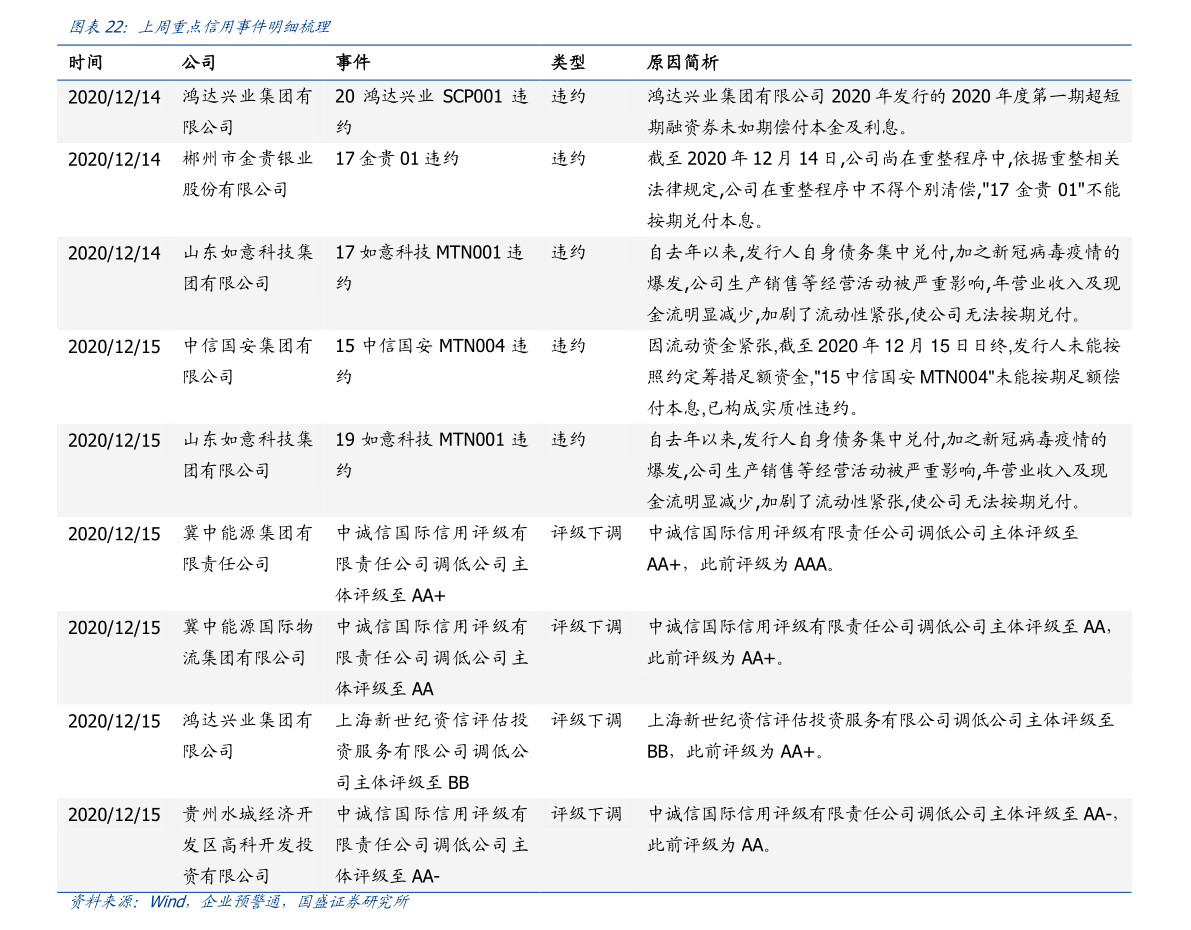Select company "冀中能源国际物流集团有限公司"
Screen dimensions: 1191x930
tap(248, 642)
